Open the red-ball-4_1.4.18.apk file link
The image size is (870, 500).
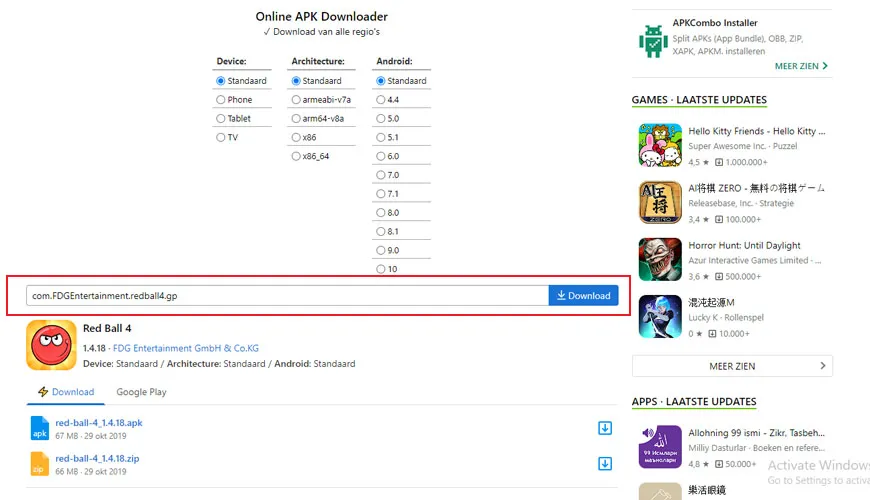pos(99,423)
